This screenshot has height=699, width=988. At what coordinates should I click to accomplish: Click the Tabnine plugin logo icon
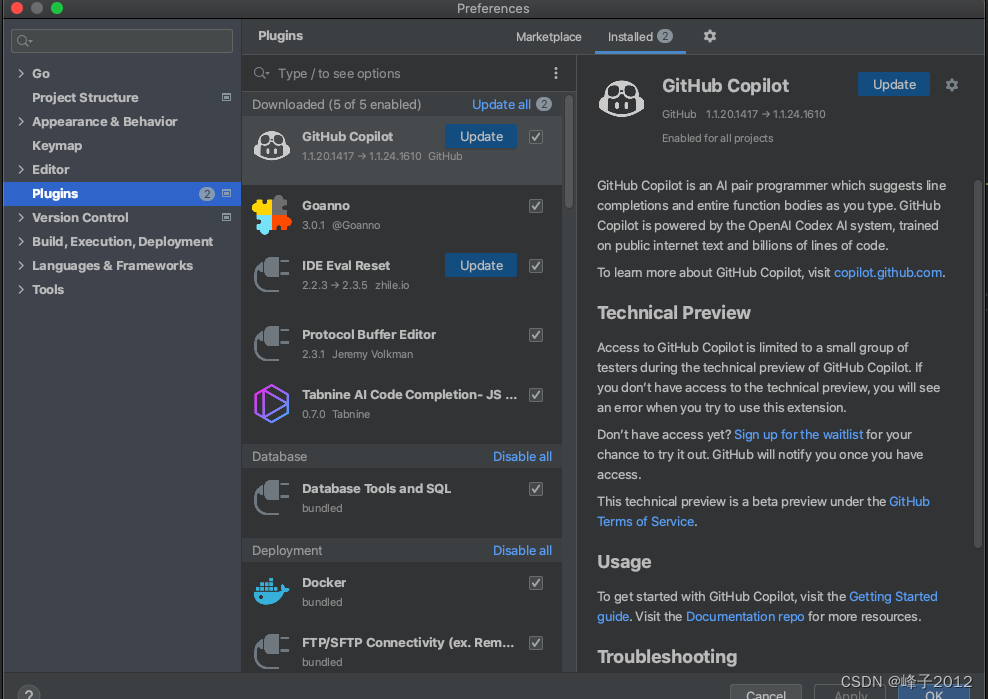[x=272, y=403]
